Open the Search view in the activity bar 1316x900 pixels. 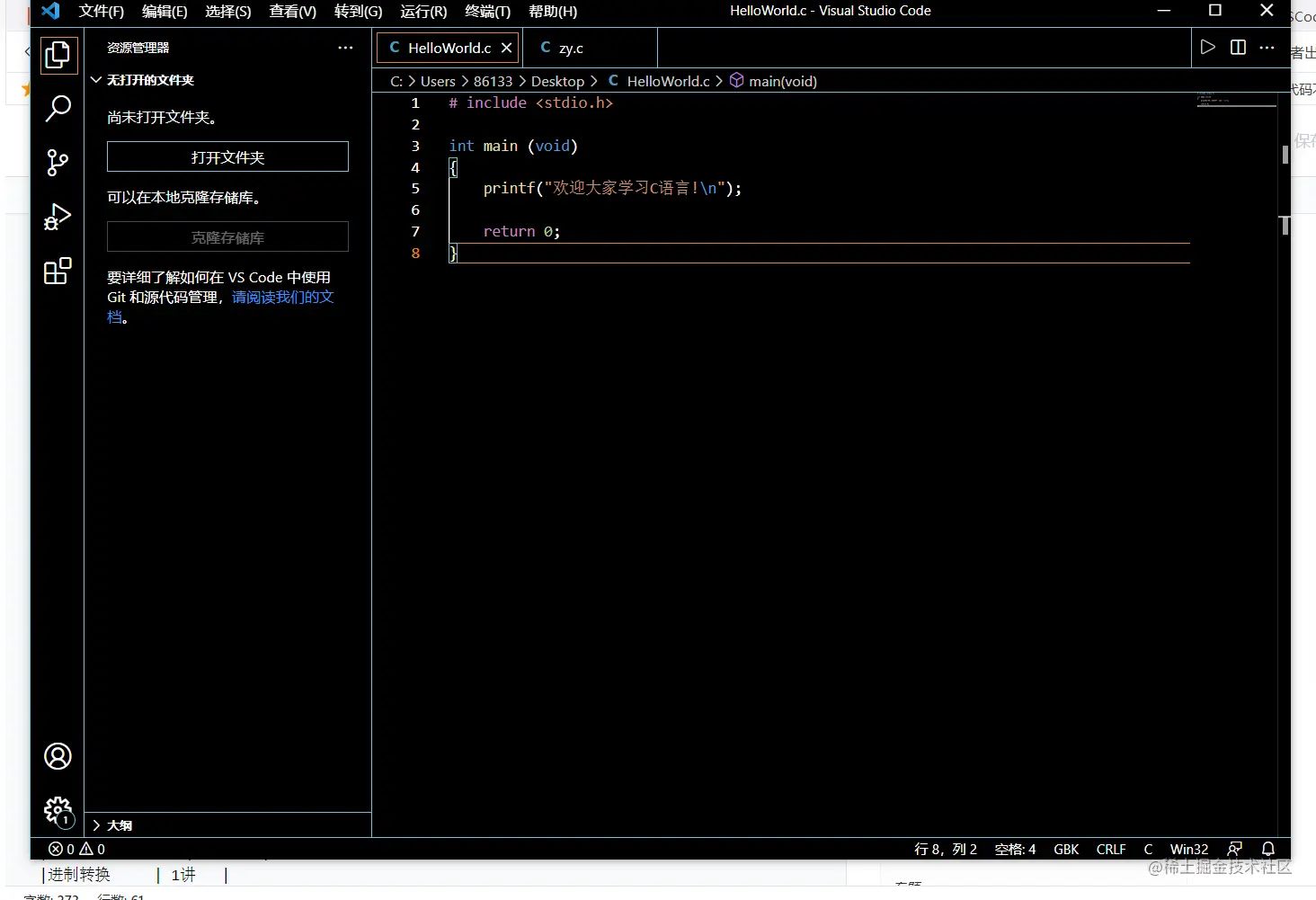pos(58,109)
